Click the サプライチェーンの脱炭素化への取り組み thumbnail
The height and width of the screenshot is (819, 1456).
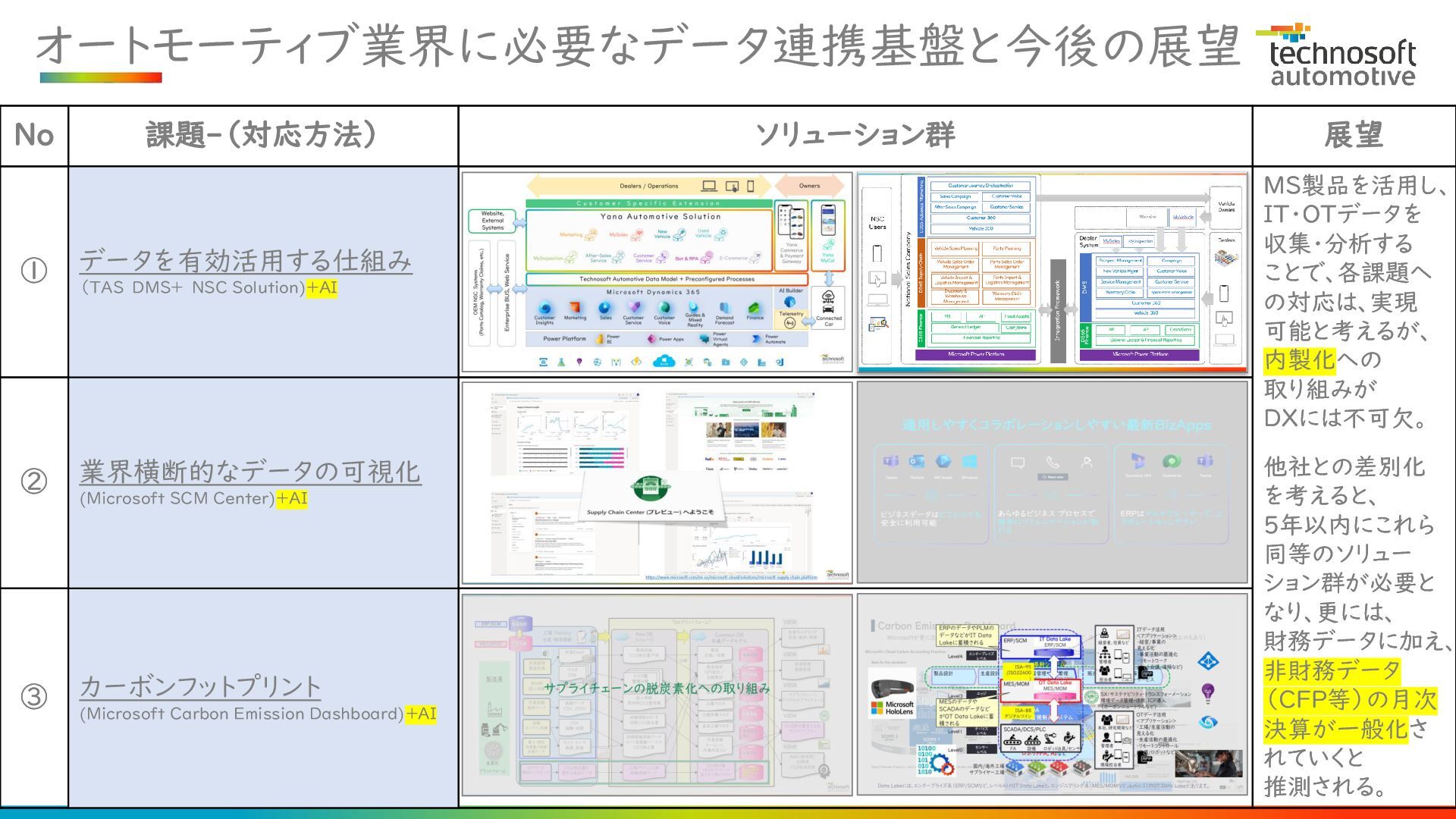point(657,695)
